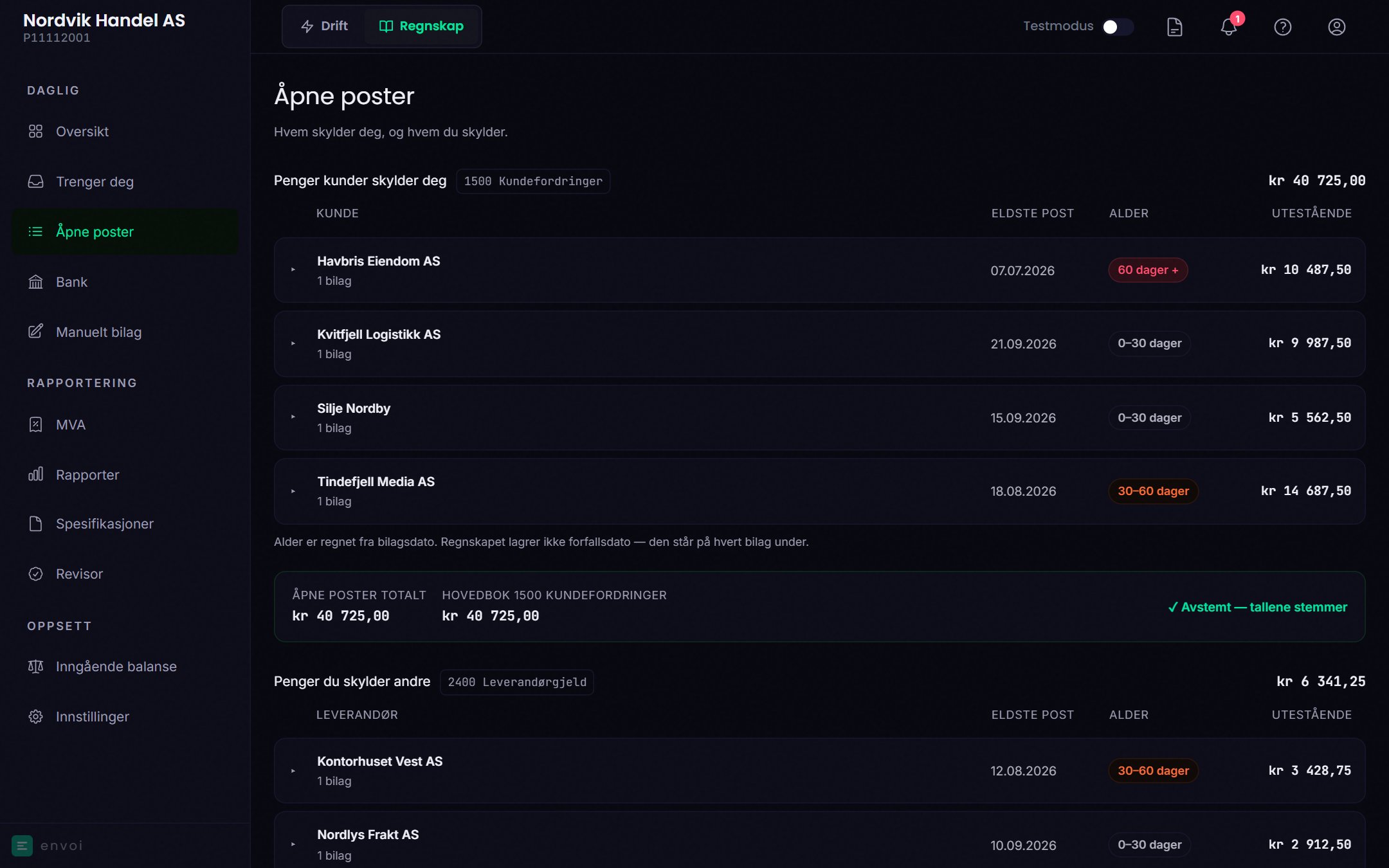
Task: Select the Regnskap tab
Action: point(422,26)
